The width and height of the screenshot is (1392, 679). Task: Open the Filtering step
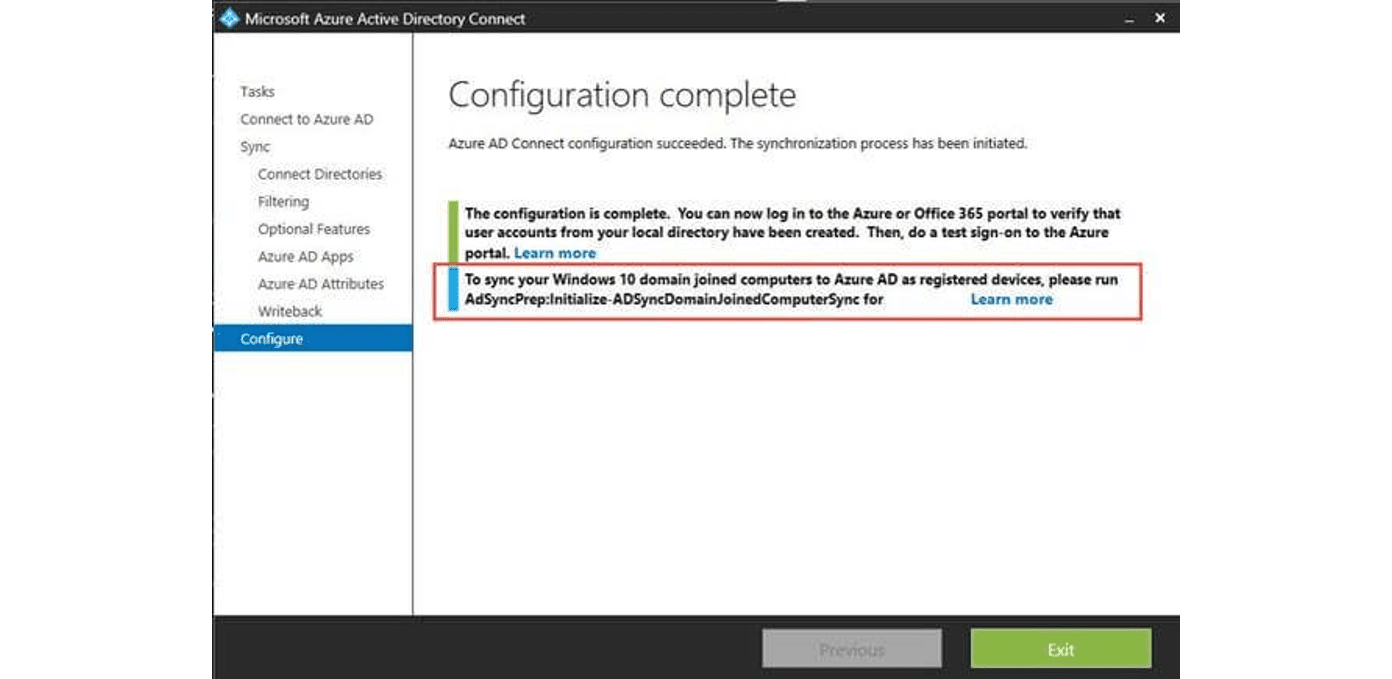point(283,202)
